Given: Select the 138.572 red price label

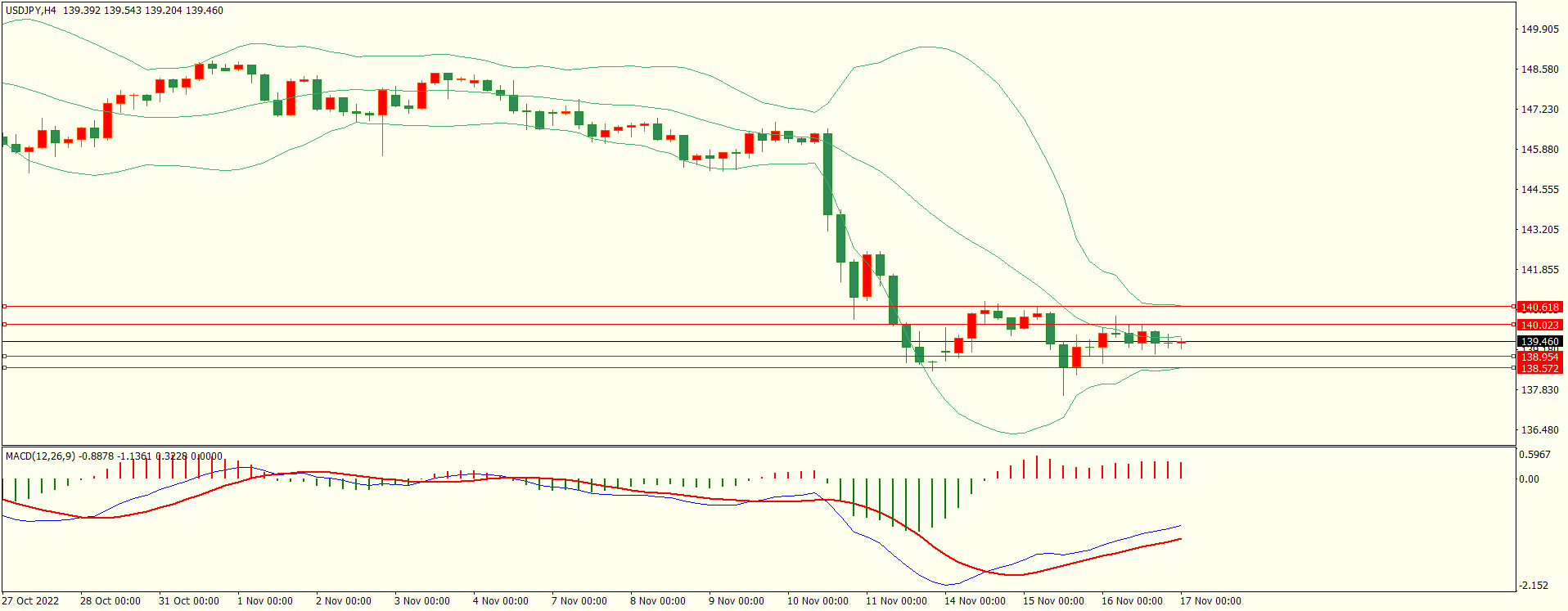Looking at the screenshot, I should (1539, 369).
